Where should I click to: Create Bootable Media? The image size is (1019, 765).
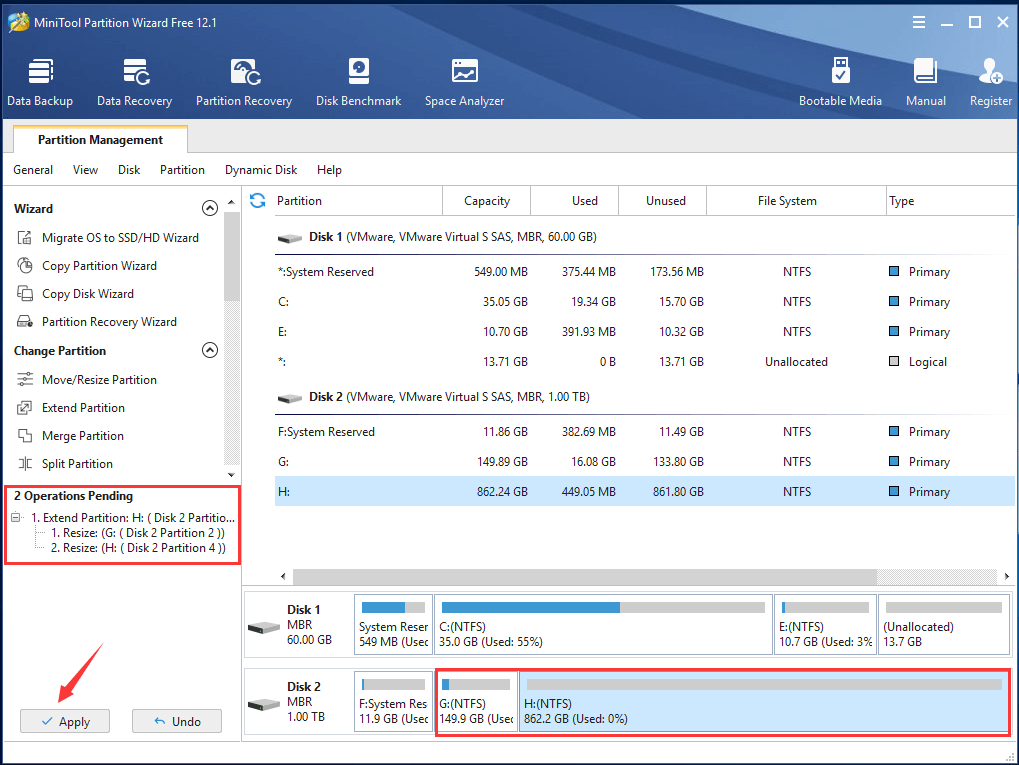tap(840, 83)
